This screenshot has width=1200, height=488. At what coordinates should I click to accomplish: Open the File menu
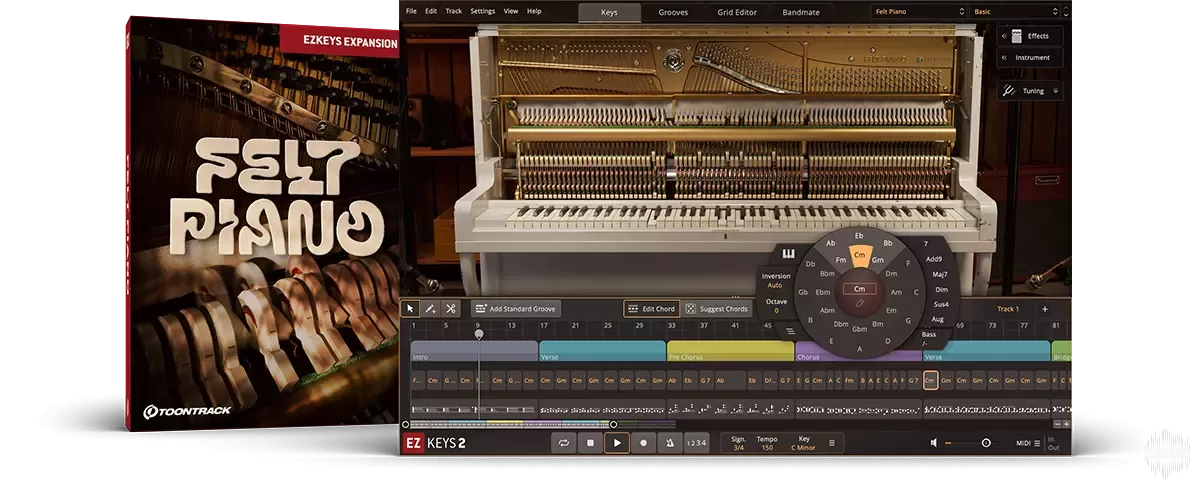click(x=409, y=11)
